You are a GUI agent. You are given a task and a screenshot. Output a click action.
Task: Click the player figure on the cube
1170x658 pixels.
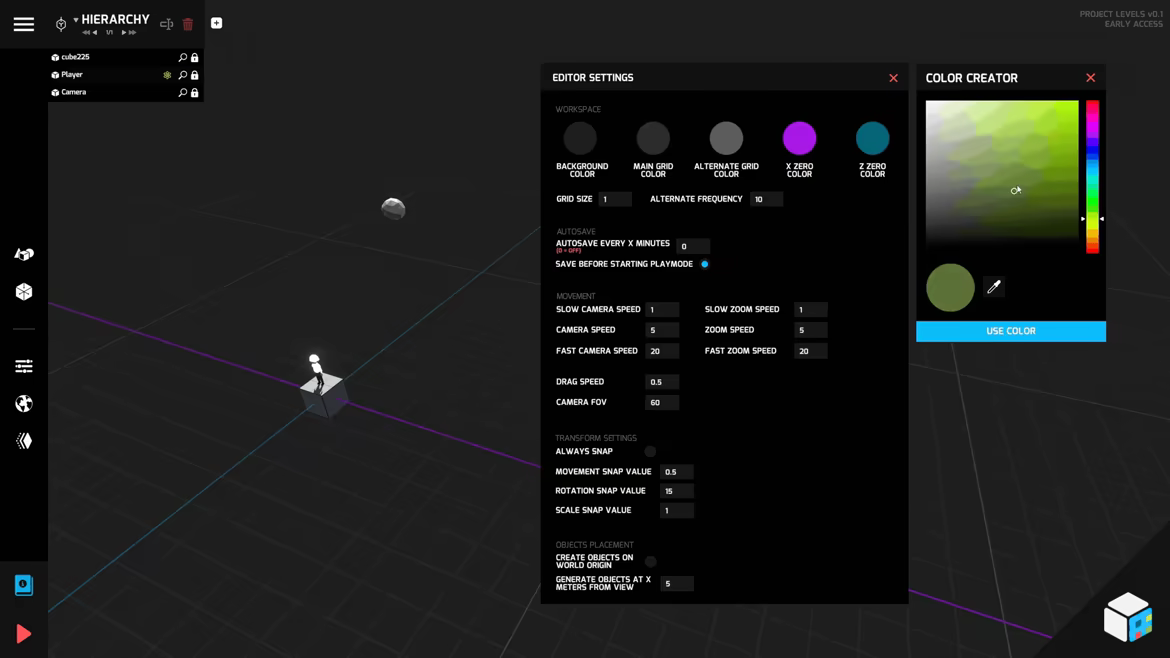316,371
